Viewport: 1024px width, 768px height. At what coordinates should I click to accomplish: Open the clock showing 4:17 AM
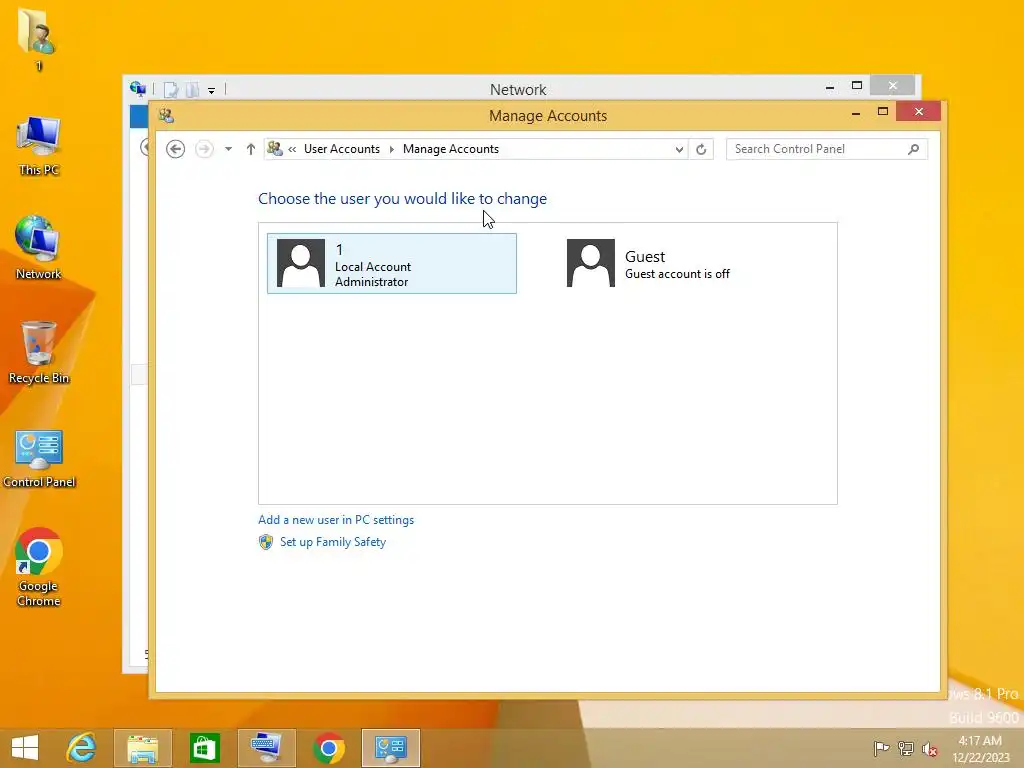tap(980, 748)
